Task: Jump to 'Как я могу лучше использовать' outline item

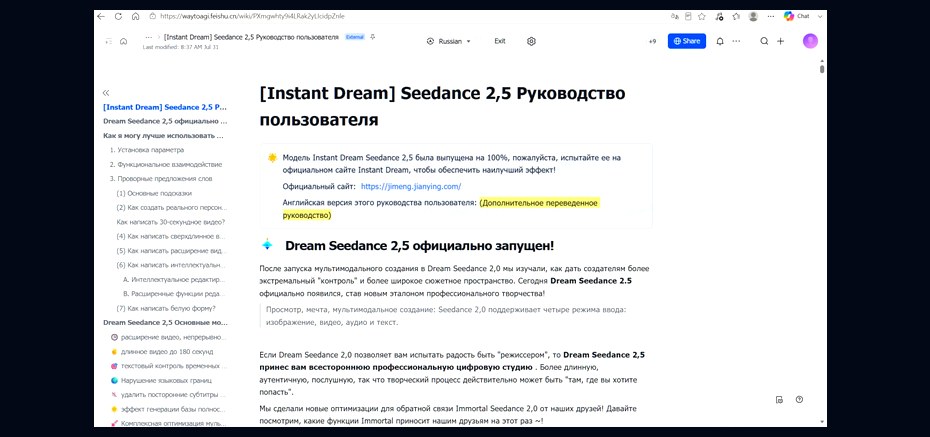Action: click(x=164, y=136)
